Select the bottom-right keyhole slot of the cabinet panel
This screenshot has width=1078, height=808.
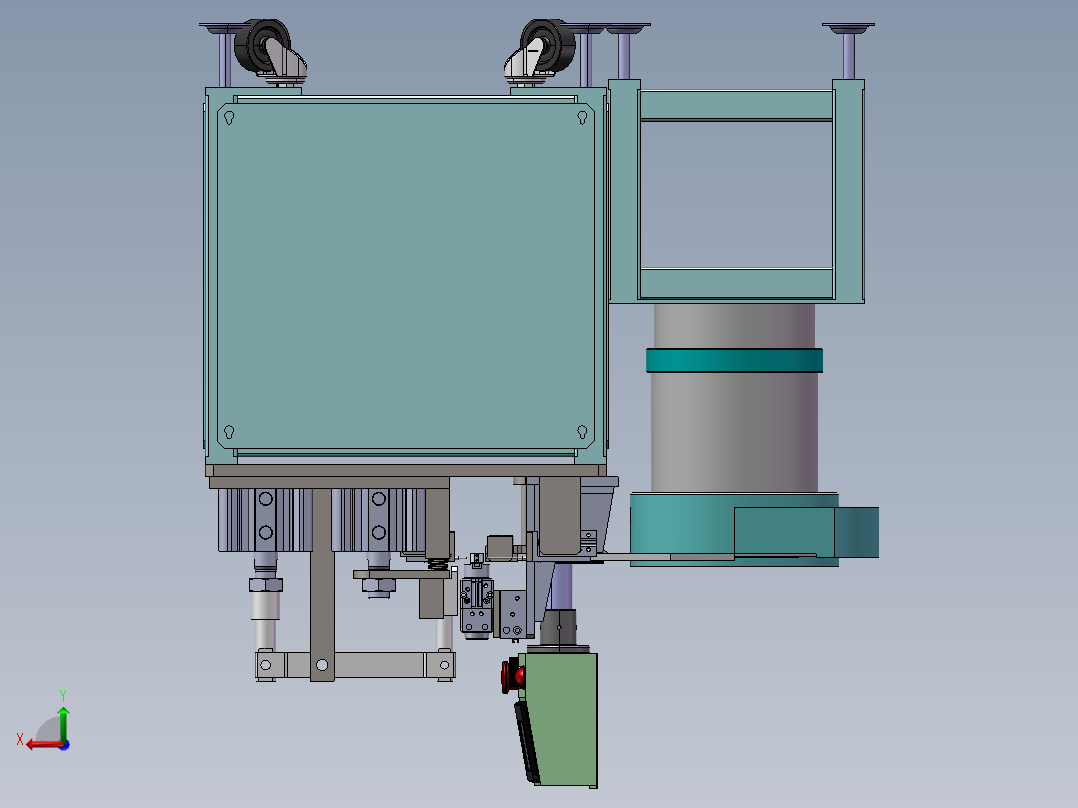coord(582,432)
